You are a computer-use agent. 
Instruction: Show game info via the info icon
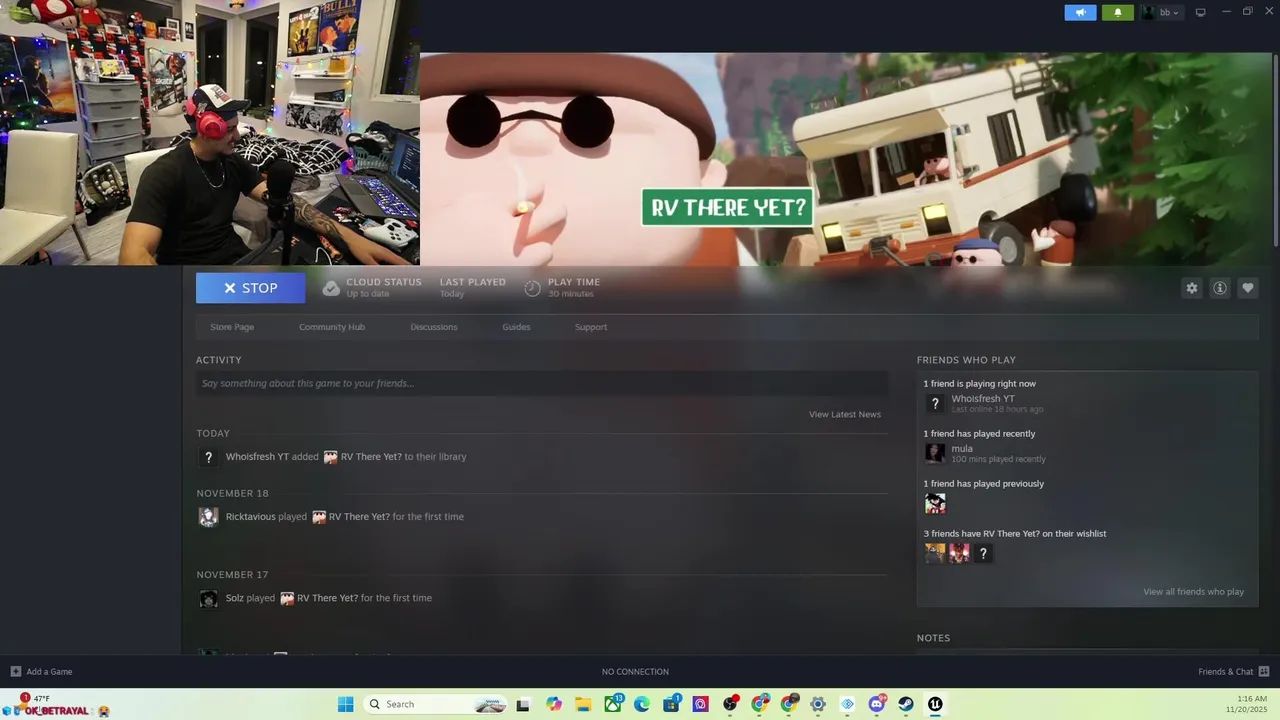(1220, 288)
